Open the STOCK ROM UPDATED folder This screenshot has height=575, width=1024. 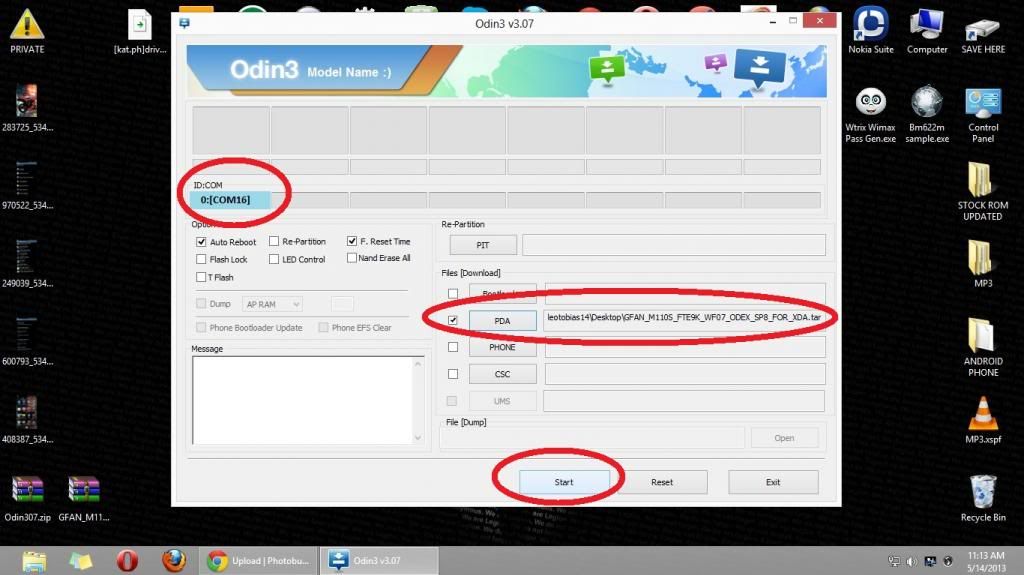pyautogui.click(x=983, y=191)
